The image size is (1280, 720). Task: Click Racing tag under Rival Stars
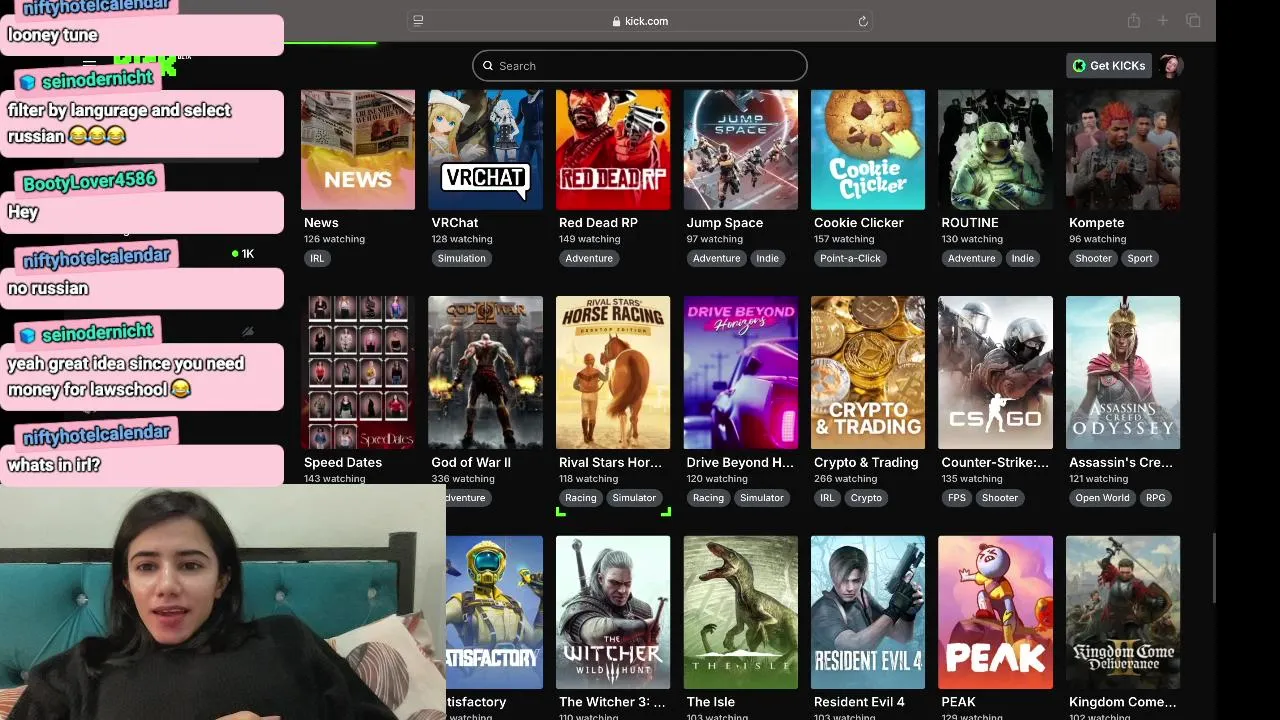tap(580, 498)
